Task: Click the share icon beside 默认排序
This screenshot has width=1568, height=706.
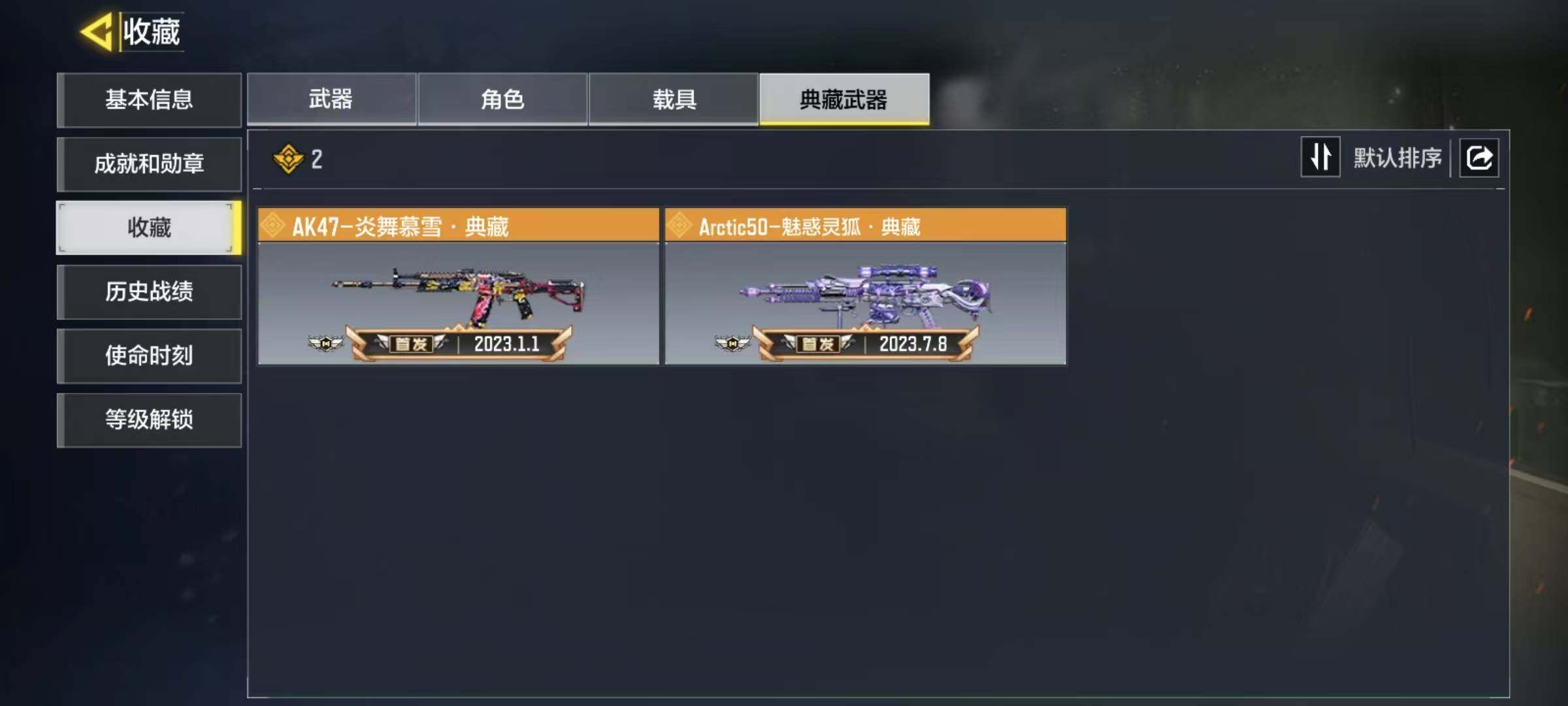Action: (x=1479, y=158)
